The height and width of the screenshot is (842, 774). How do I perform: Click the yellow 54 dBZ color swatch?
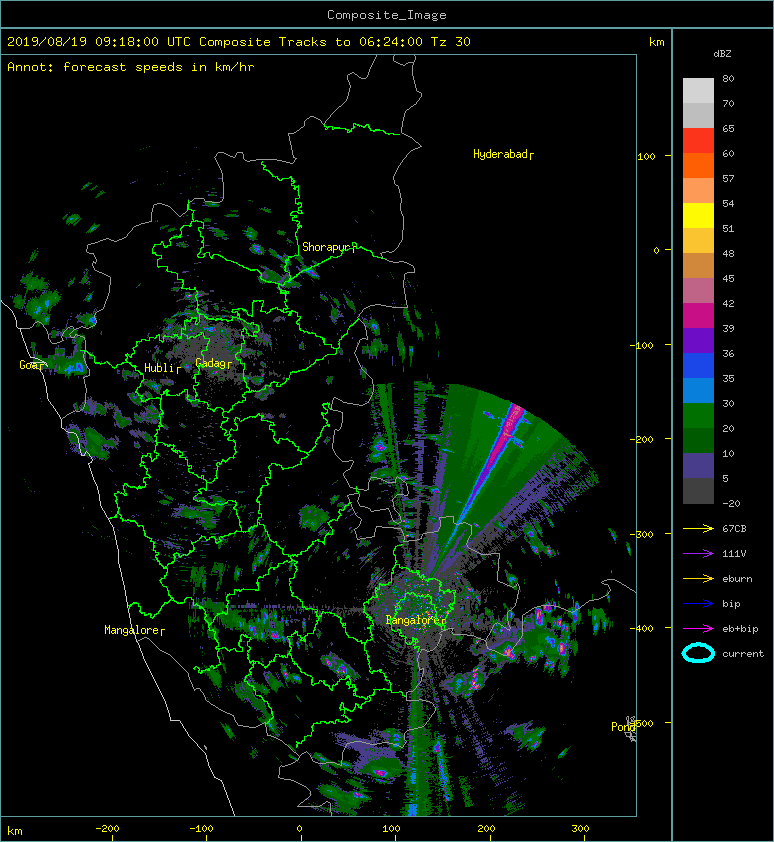pyautogui.click(x=698, y=215)
